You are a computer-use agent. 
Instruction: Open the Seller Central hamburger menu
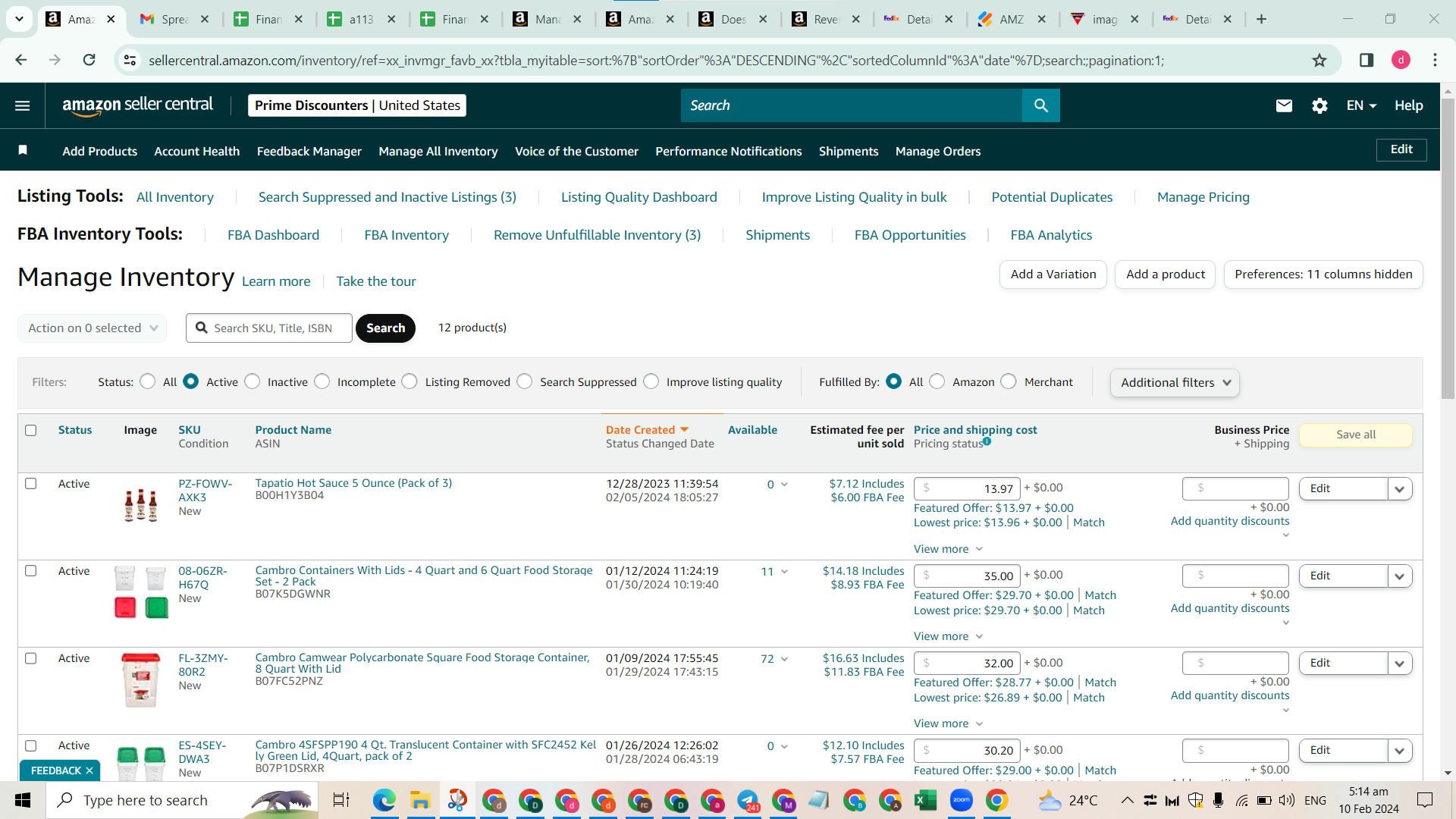[x=23, y=105]
